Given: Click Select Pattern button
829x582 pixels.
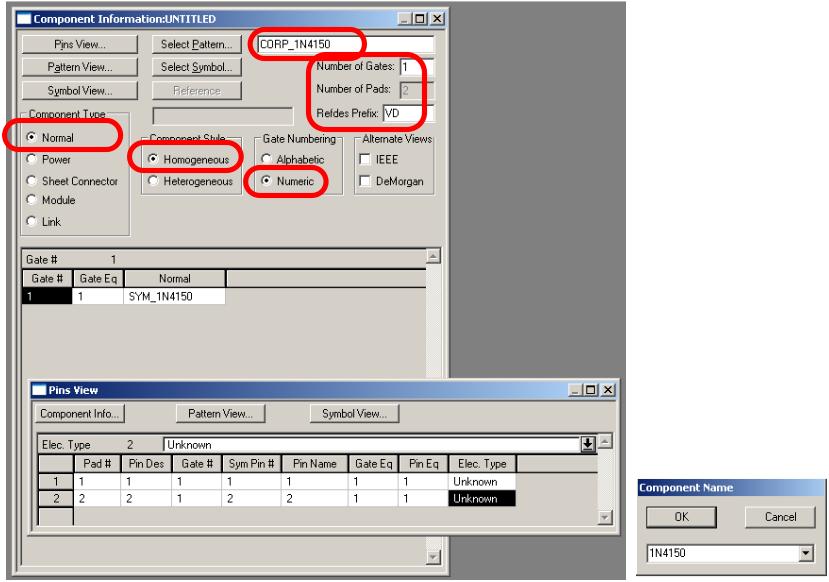Looking at the screenshot, I should pos(197,44).
